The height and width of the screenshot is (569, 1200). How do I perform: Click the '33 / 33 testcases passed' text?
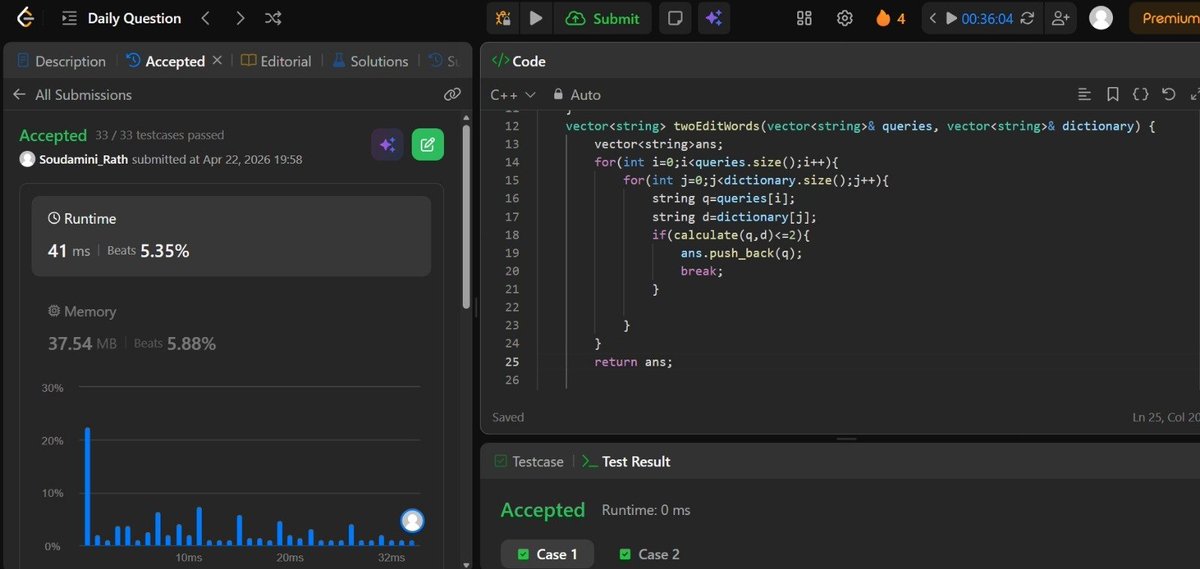pos(159,135)
